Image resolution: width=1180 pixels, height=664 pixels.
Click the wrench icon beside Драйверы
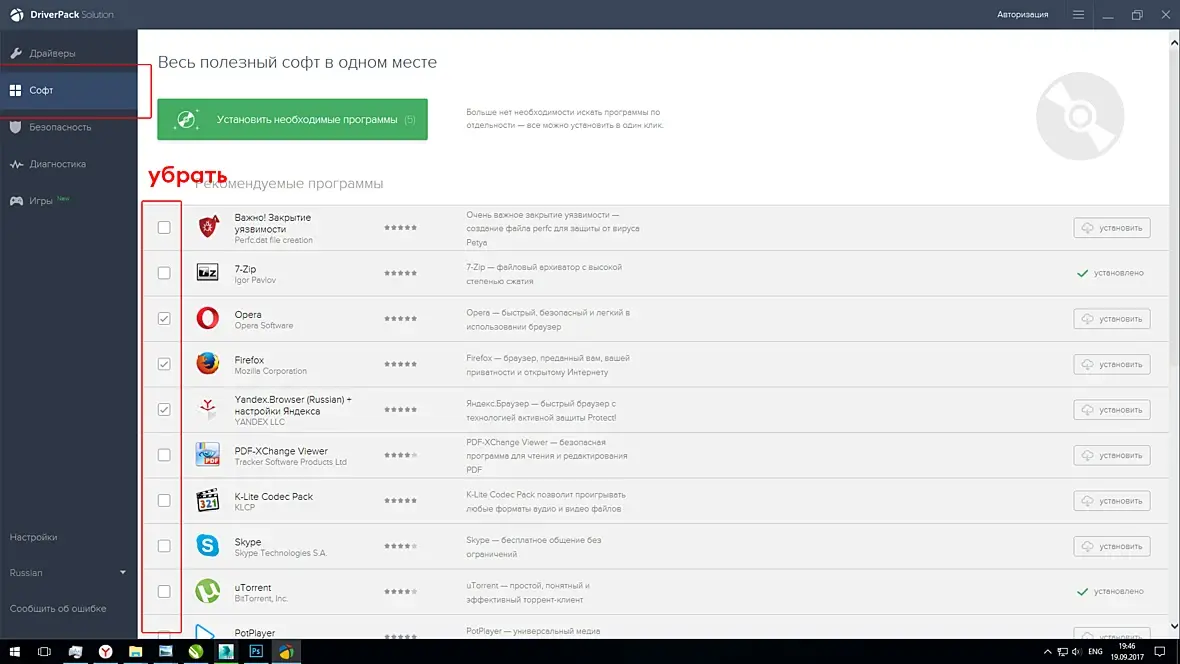(x=16, y=53)
